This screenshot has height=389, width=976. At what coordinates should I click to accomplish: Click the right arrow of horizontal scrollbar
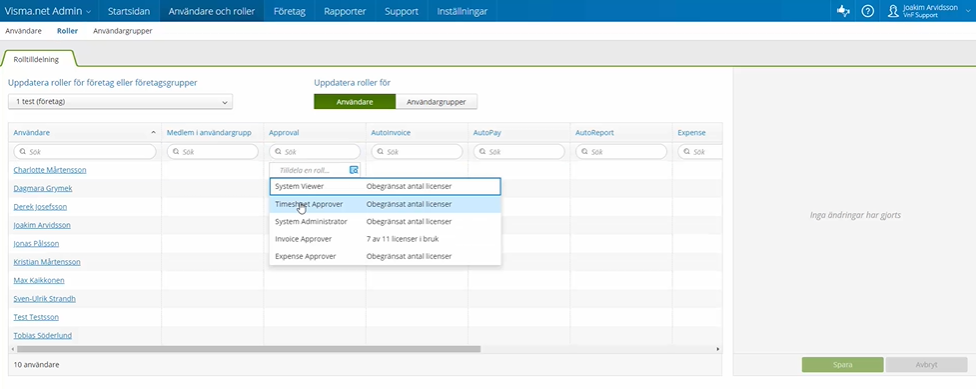click(718, 349)
